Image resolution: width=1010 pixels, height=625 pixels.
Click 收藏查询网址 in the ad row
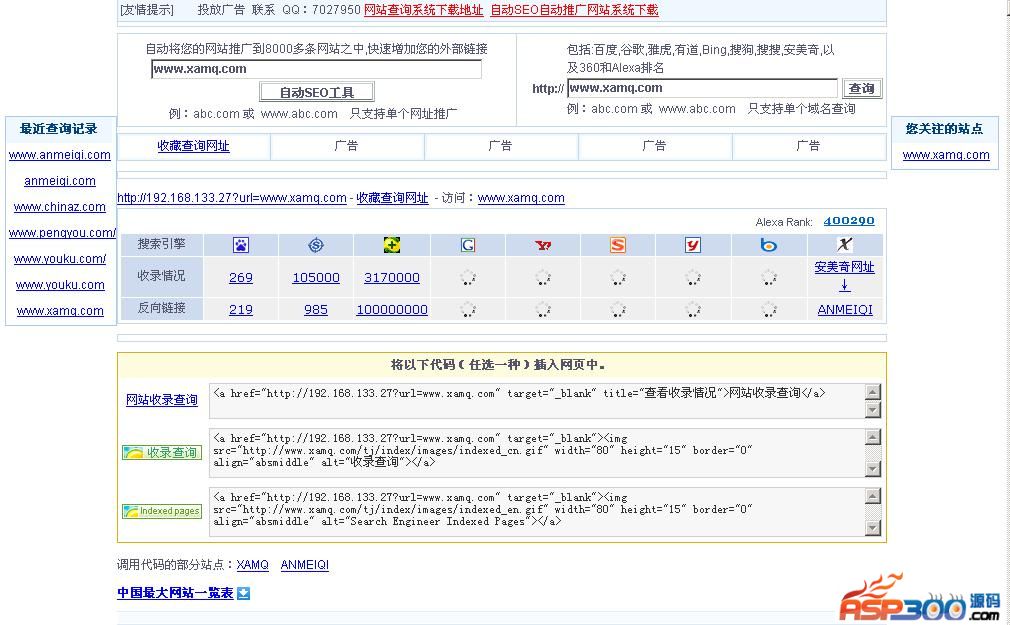(x=193, y=146)
